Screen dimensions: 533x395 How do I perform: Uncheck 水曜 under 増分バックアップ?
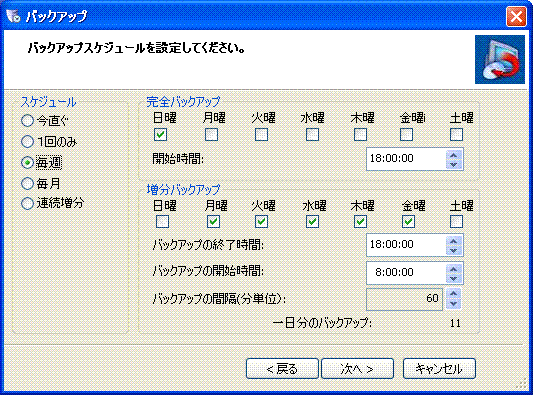coord(312,222)
